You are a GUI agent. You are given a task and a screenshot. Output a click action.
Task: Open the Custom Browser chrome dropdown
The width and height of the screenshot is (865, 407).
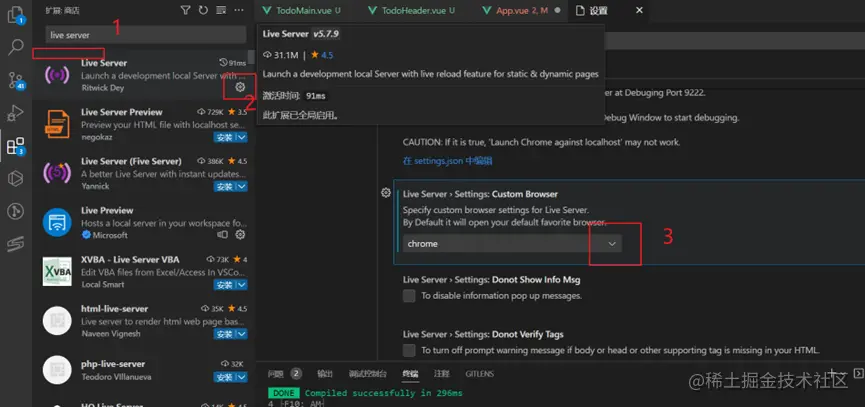(x=512, y=244)
